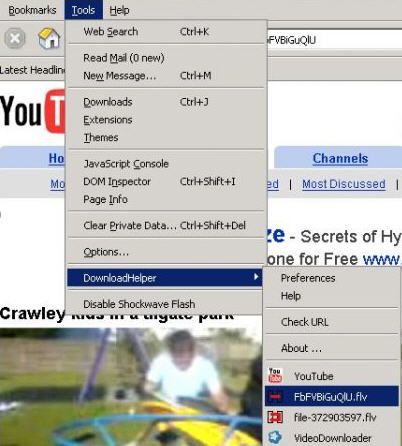
Task: Click the www ad link
Action: coord(382,259)
